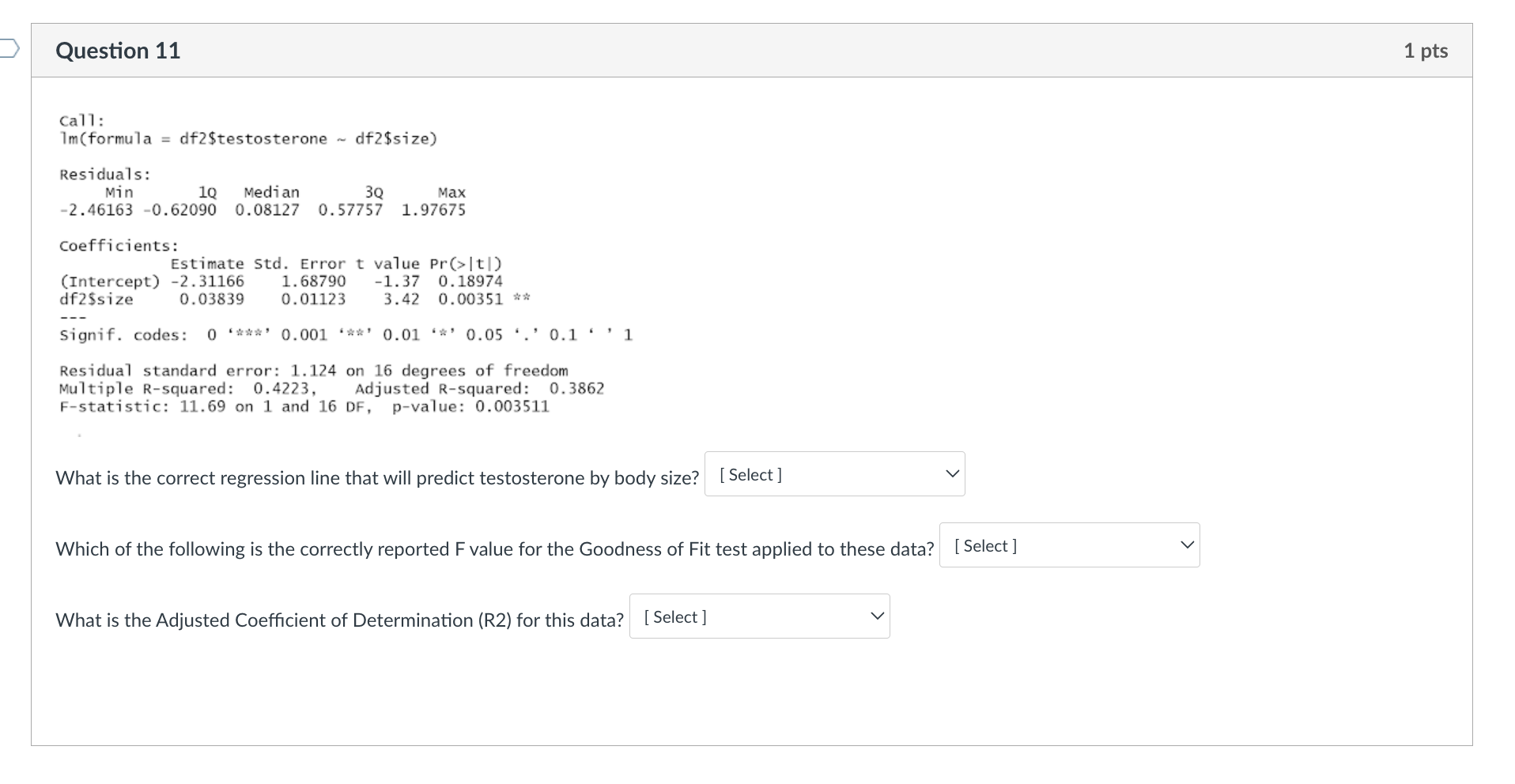Screen dimensions: 1515x784
Task: Click the regression line question text
Action: 376,477
